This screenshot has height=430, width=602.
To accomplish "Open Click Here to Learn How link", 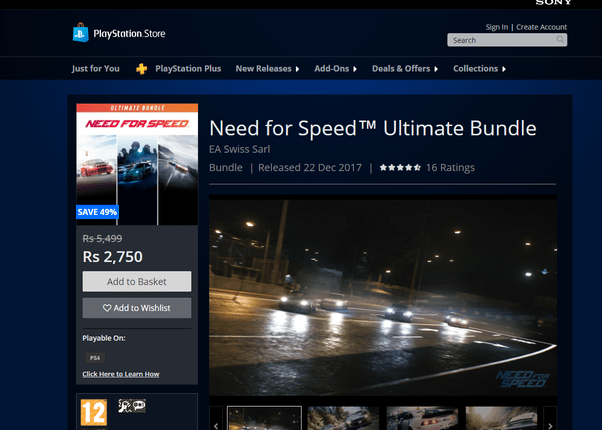I will (121, 374).
